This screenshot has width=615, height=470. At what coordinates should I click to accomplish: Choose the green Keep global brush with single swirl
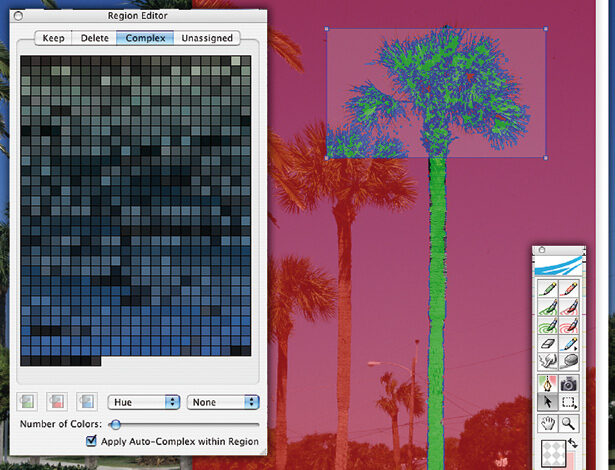[548, 307]
